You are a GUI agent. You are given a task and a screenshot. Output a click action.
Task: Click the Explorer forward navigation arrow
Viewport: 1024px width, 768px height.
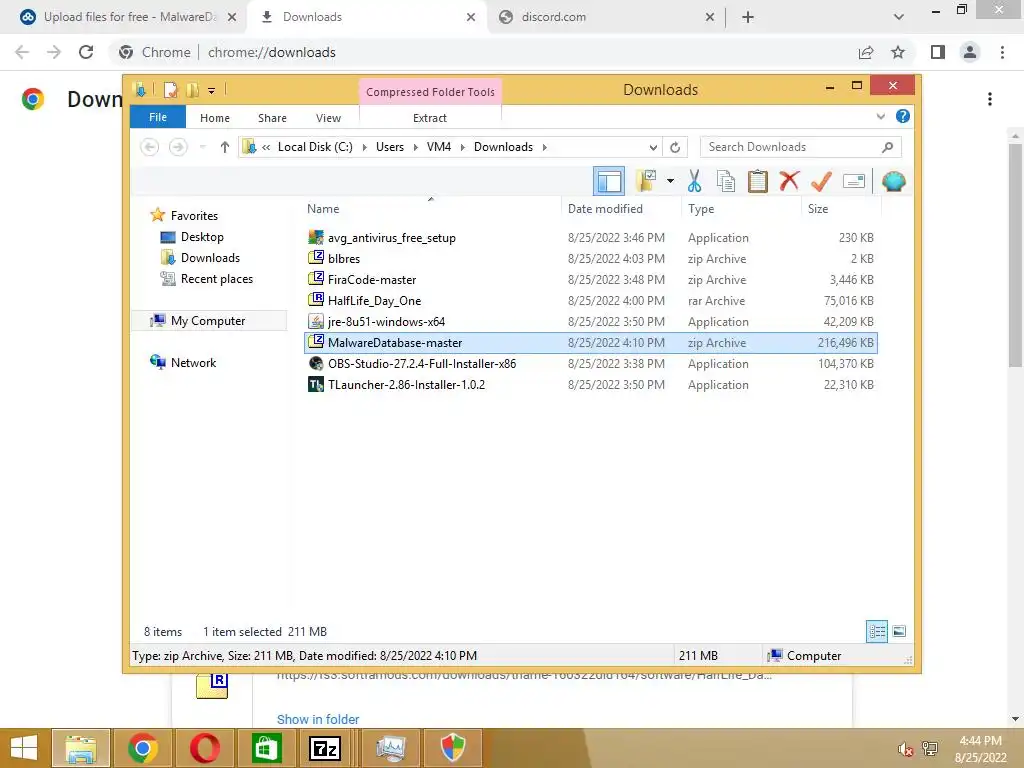coord(178,147)
